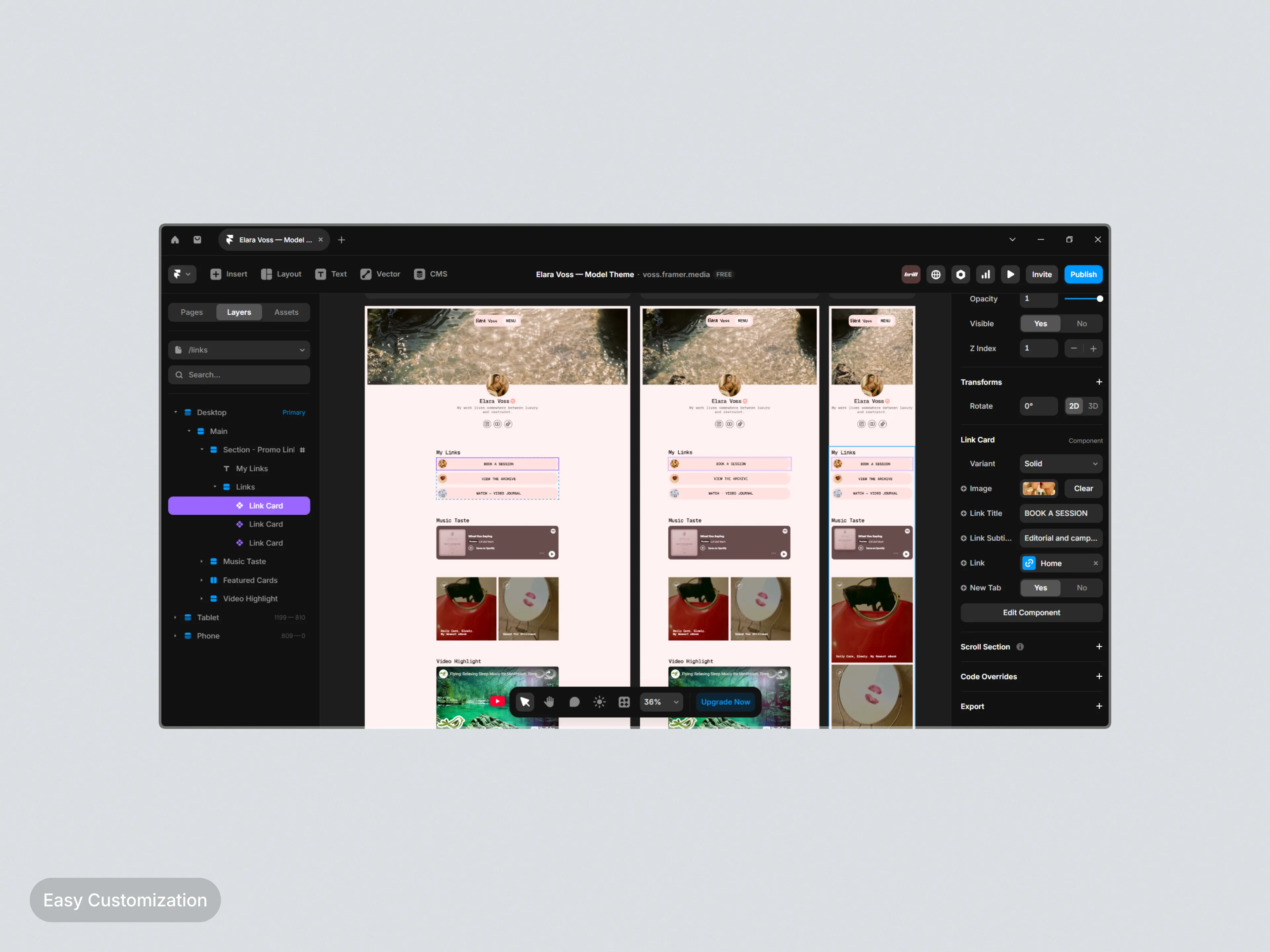
Task: Click the layers Search field
Action: coord(239,375)
